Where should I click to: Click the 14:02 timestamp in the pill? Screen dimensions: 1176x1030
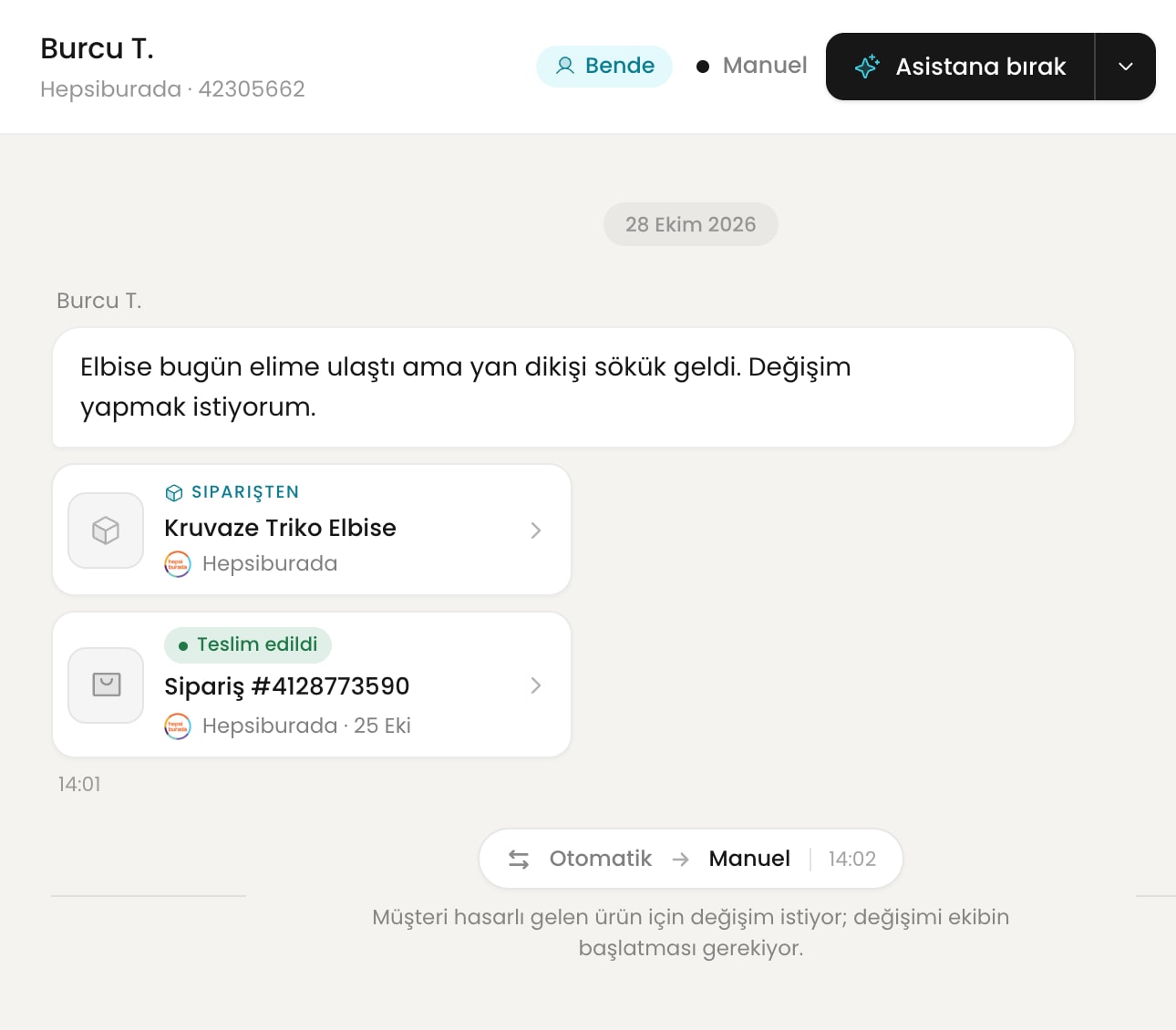point(852,859)
